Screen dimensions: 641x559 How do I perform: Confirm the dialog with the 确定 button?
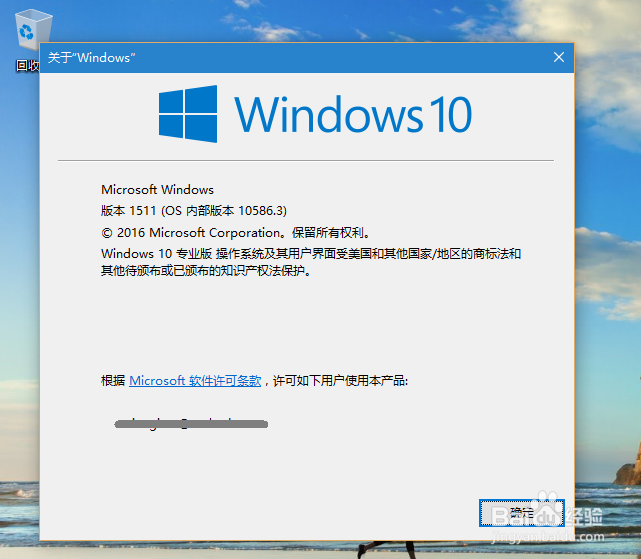(522, 512)
